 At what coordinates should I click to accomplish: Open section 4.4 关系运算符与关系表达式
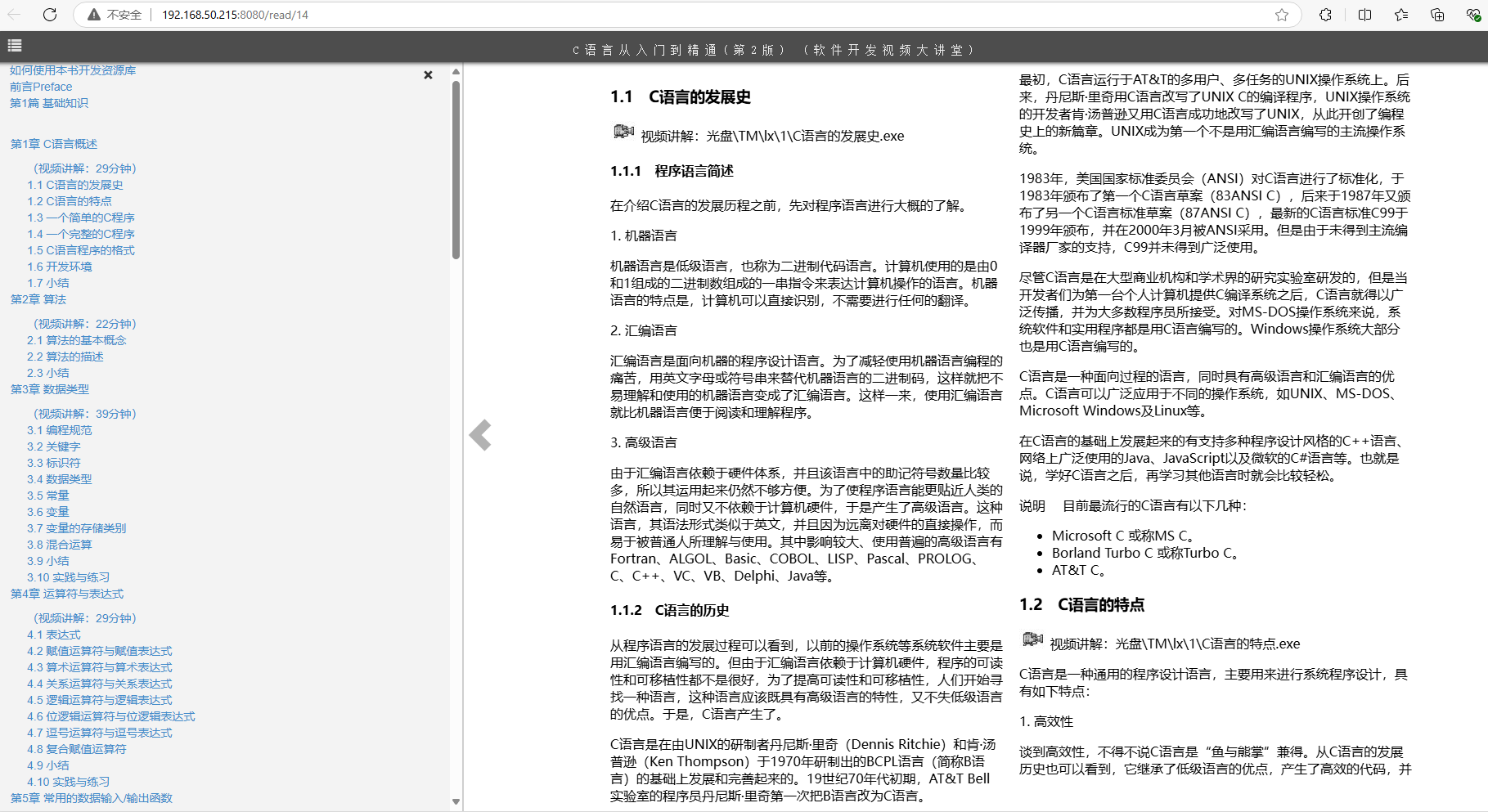pyautogui.click(x=100, y=684)
